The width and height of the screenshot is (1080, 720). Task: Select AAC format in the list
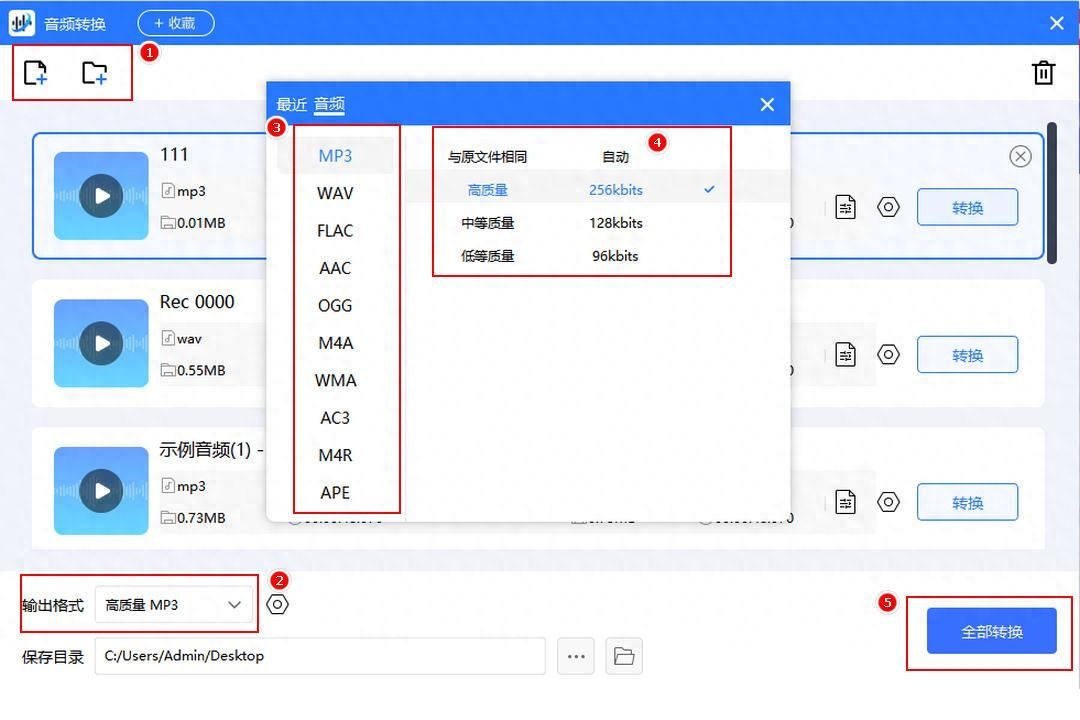(335, 267)
